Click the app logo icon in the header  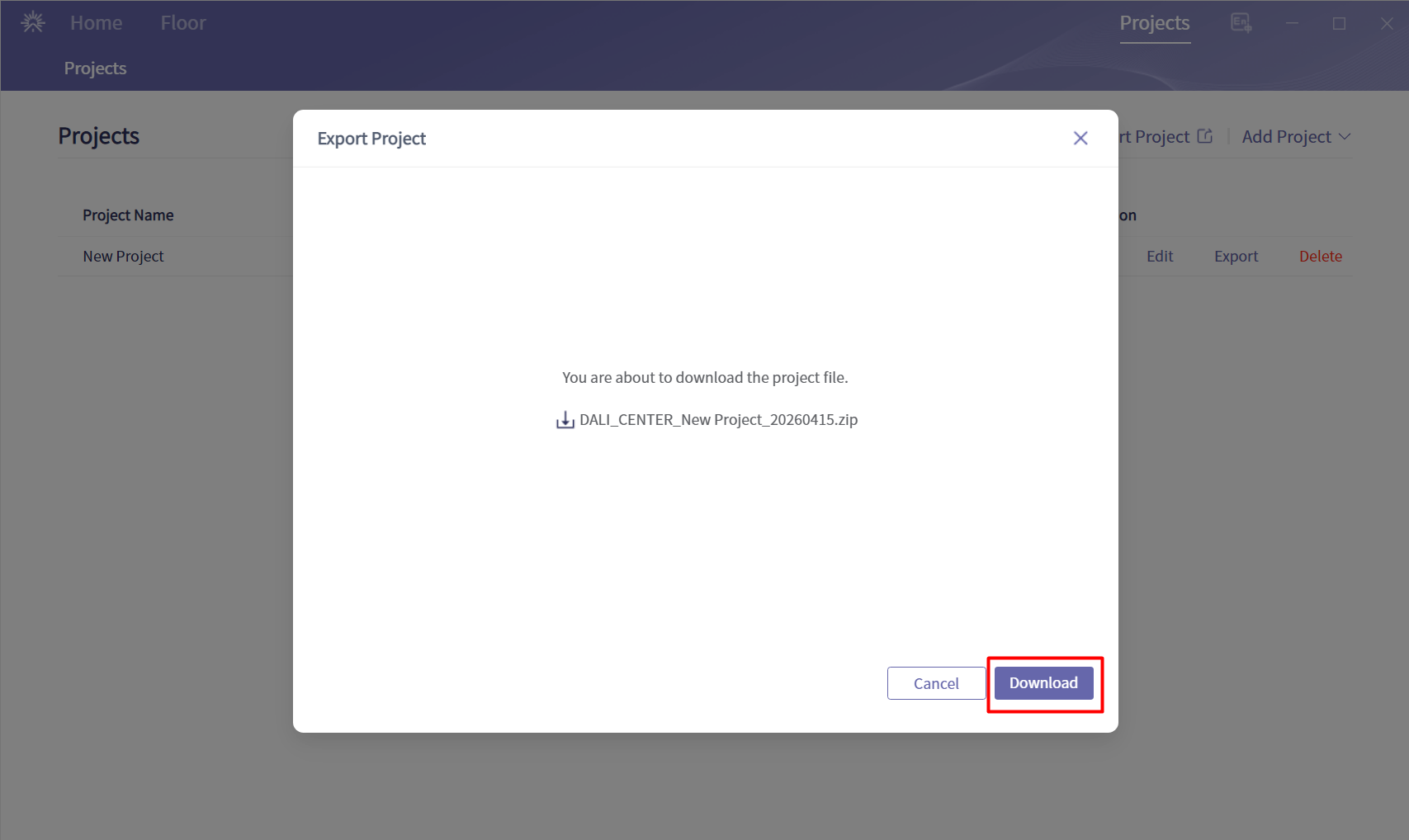33,22
